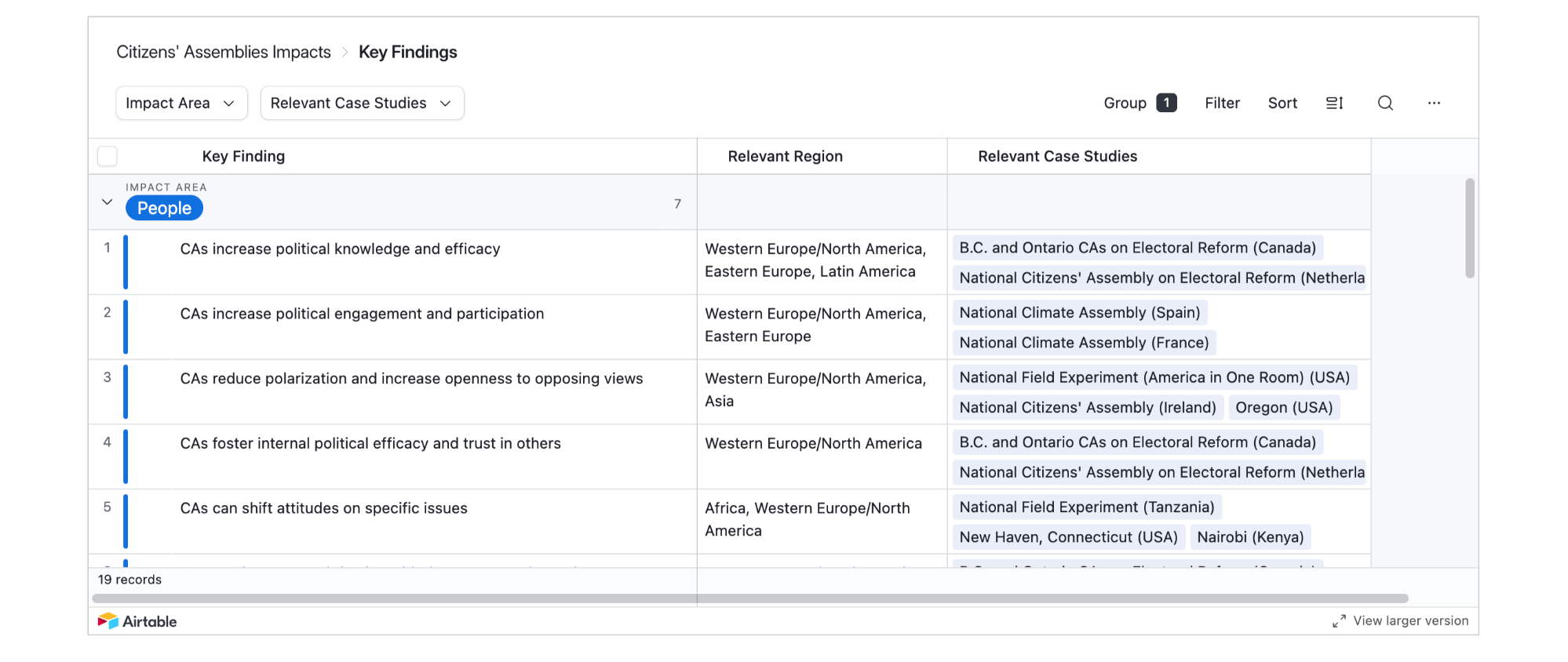Click the search magnifier icon
Screen dimensions: 1568x662
pyautogui.click(x=1385, y=103)
